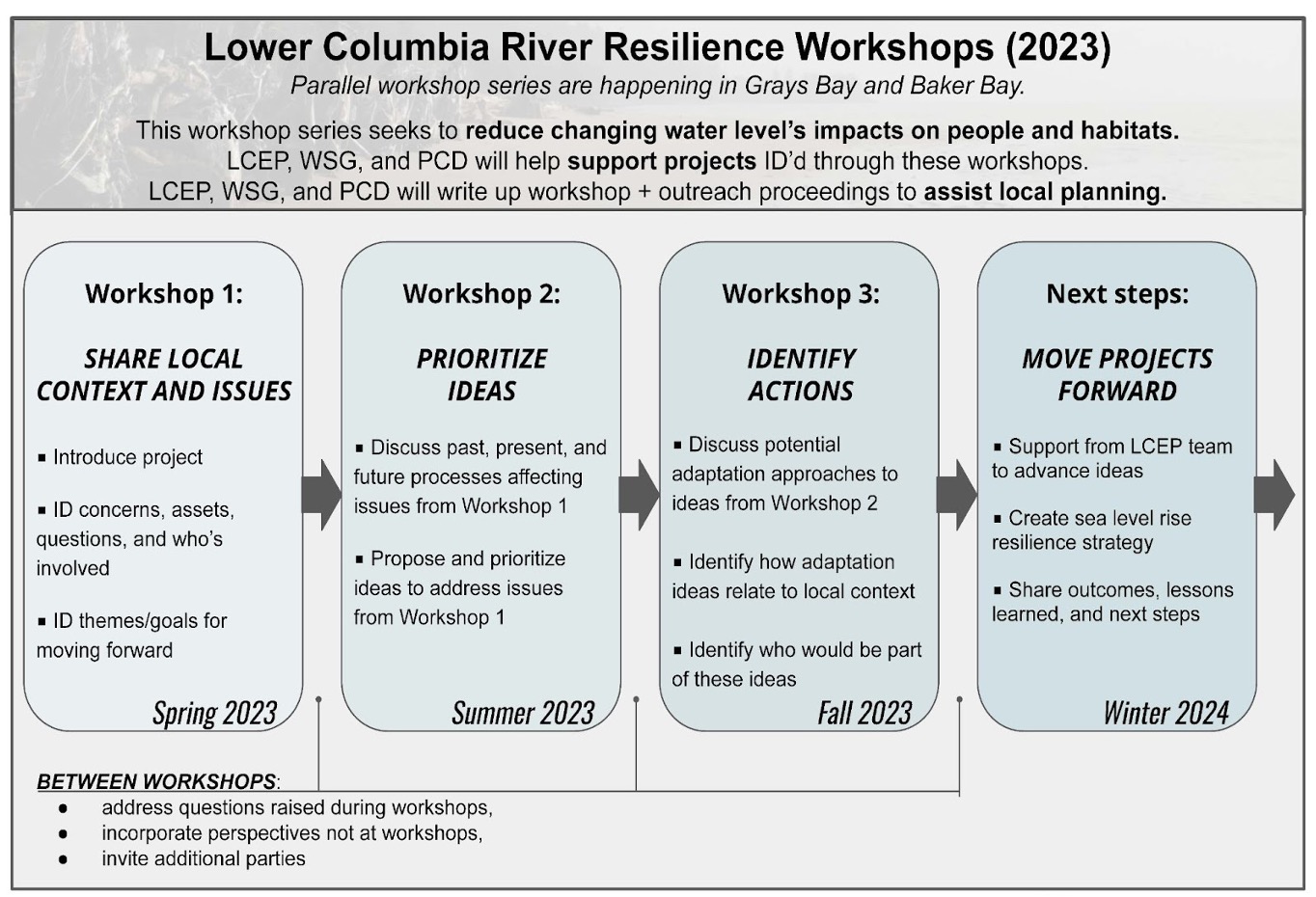
Task: Click the 'BETWEEN WORKSHOPS' underlined heading
Action: (156, 780)
